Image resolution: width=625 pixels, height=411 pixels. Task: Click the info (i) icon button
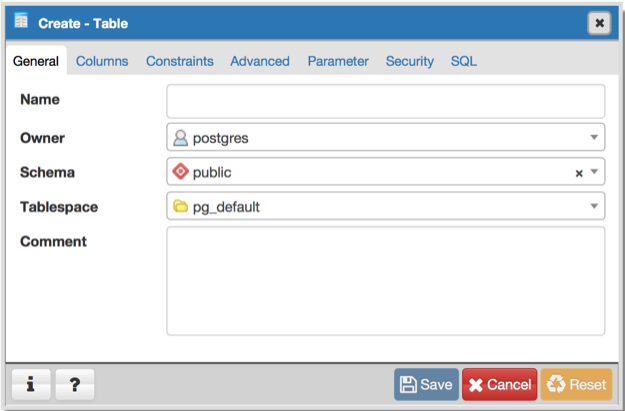pyautogui.click(x=30, y=385)
